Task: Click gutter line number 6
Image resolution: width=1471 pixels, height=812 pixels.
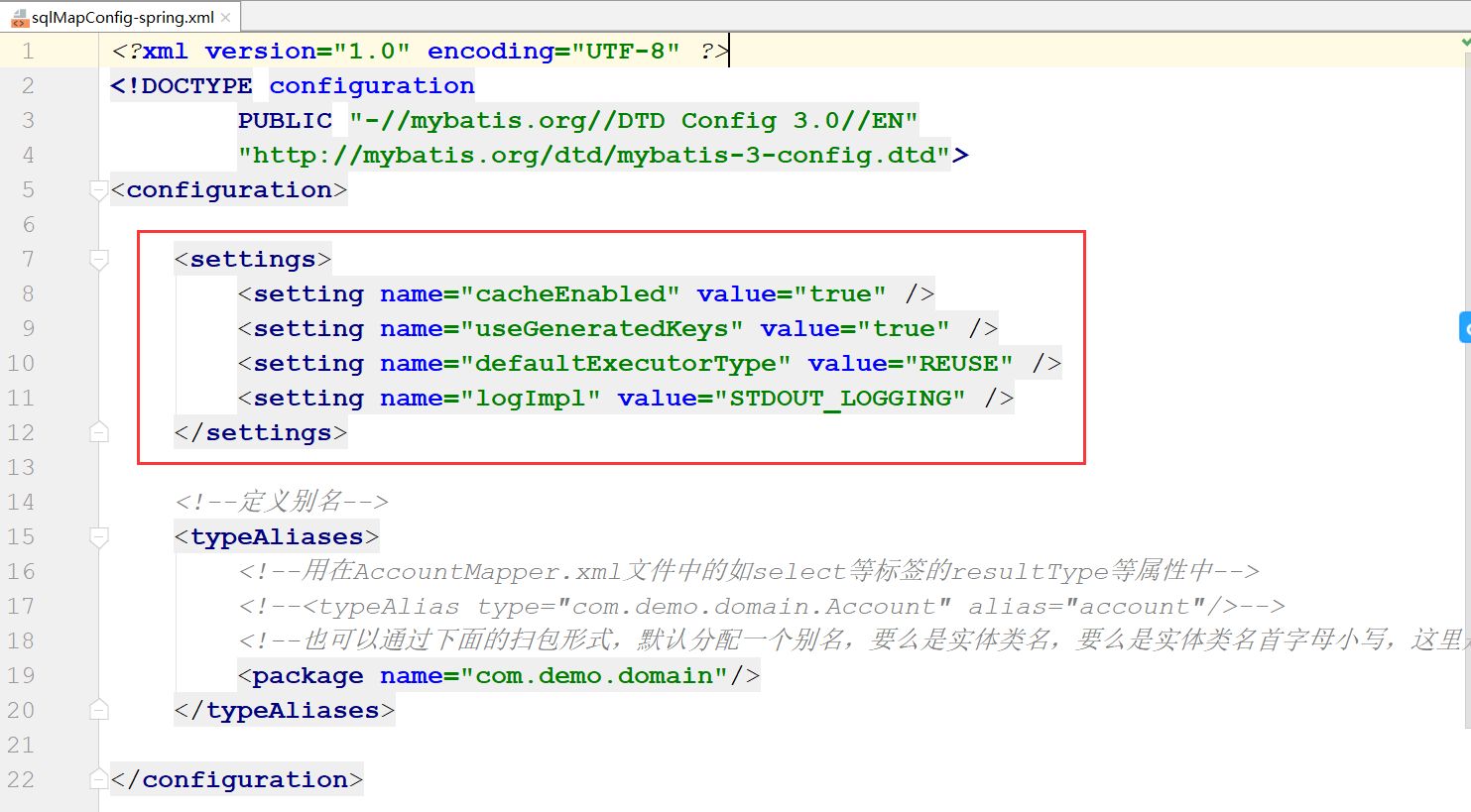Action: pyautogui.click(x=28, y=225)
